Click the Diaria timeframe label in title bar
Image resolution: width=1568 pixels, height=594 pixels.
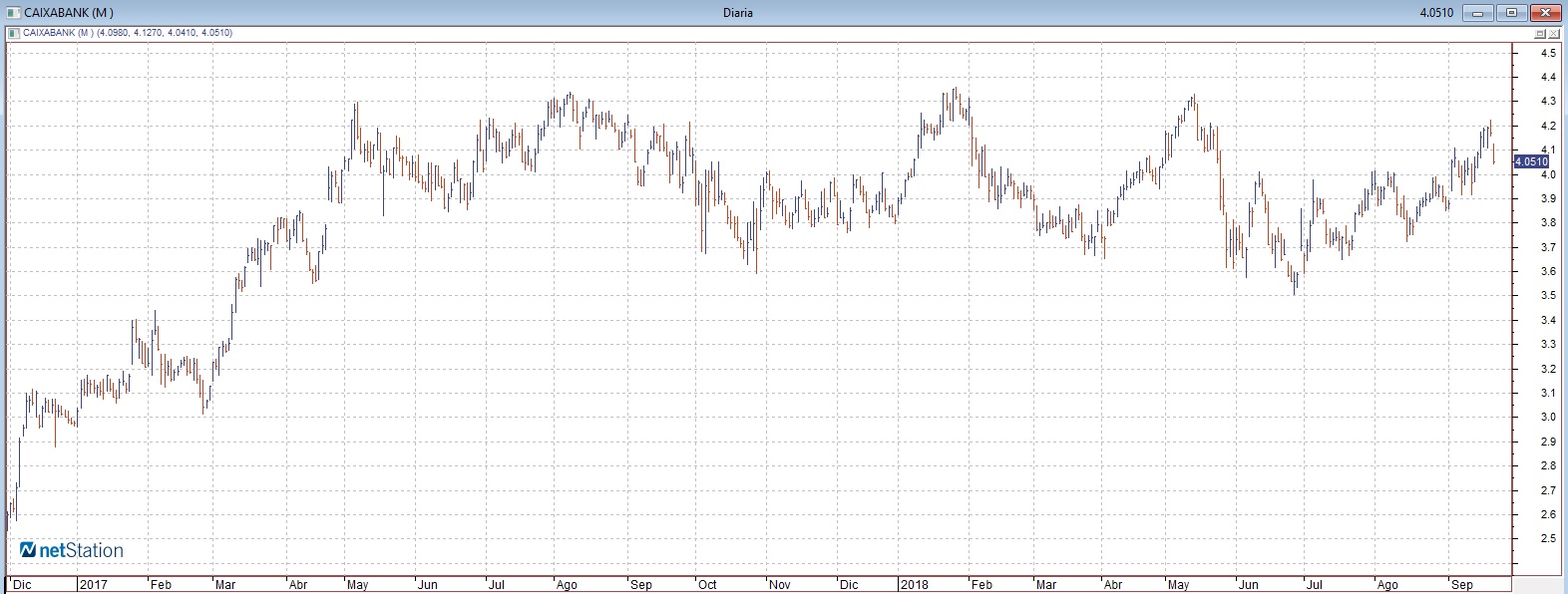pyautogui.click(x=737, y=13)
